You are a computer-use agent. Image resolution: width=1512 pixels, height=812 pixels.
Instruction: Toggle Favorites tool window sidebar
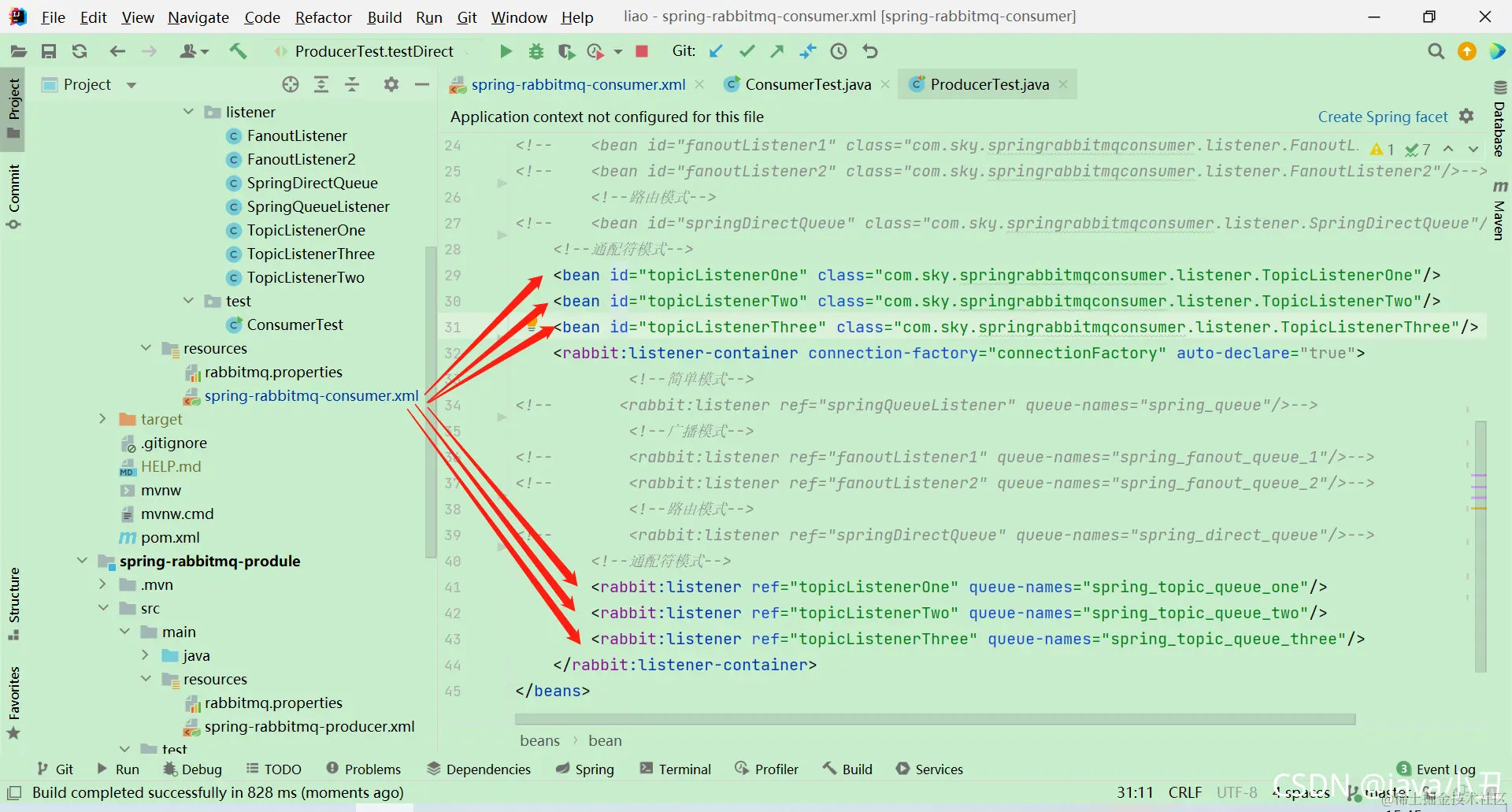click(x=13, y=703)
